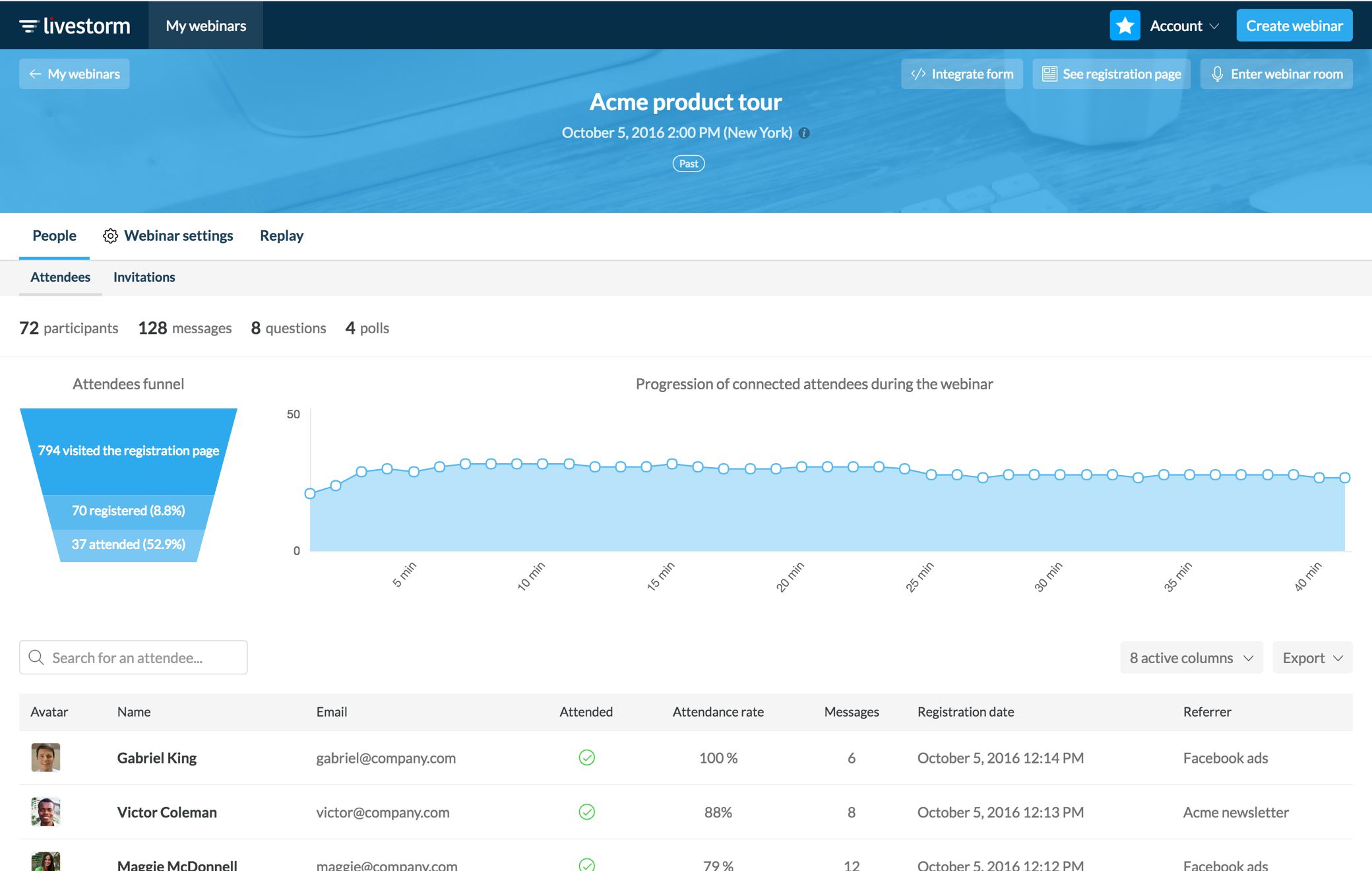1372x871 pixels.
Task: Click the search magnifier in attendee search
Action: coord(36,657)
